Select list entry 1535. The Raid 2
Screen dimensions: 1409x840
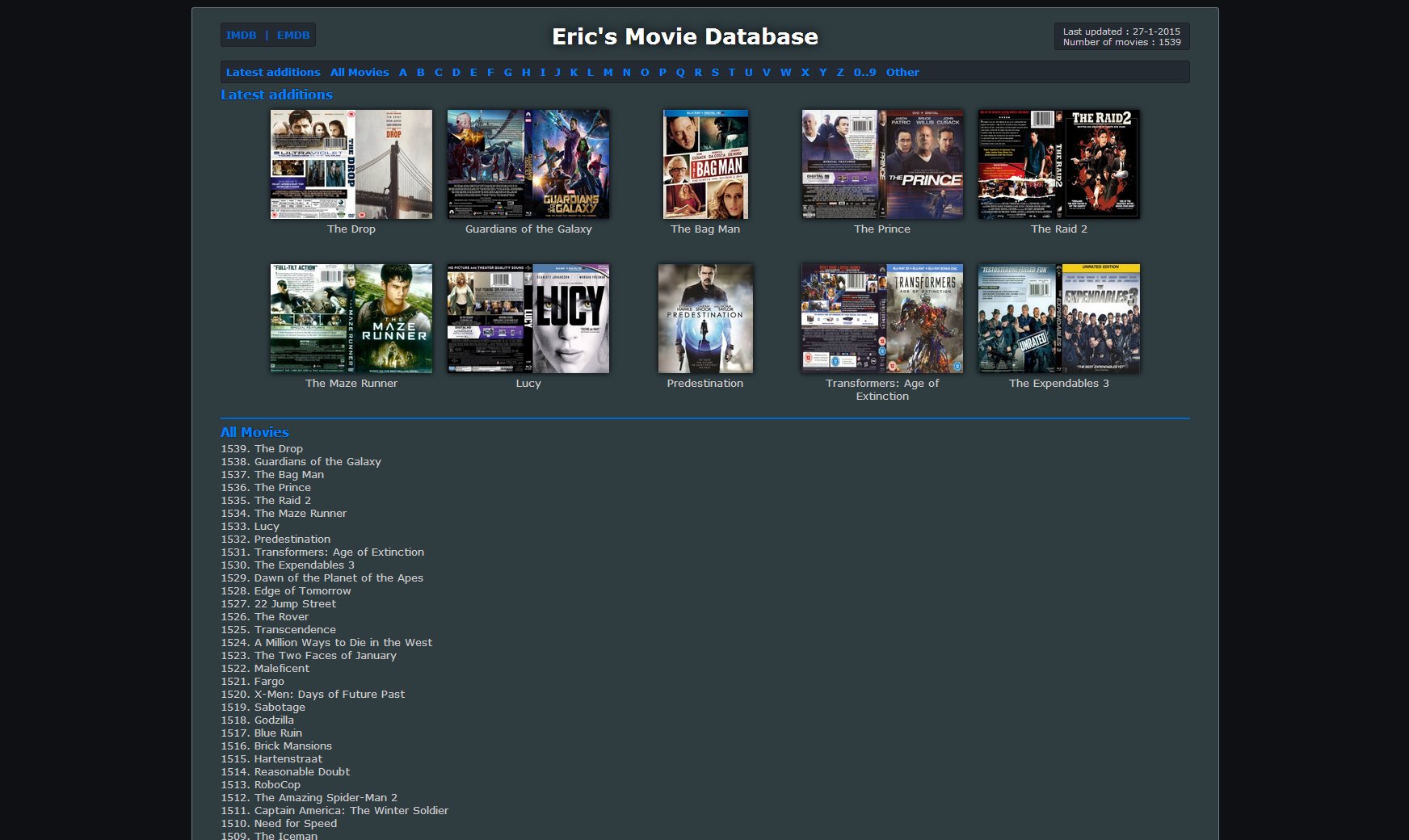click(x=266, y=501)
